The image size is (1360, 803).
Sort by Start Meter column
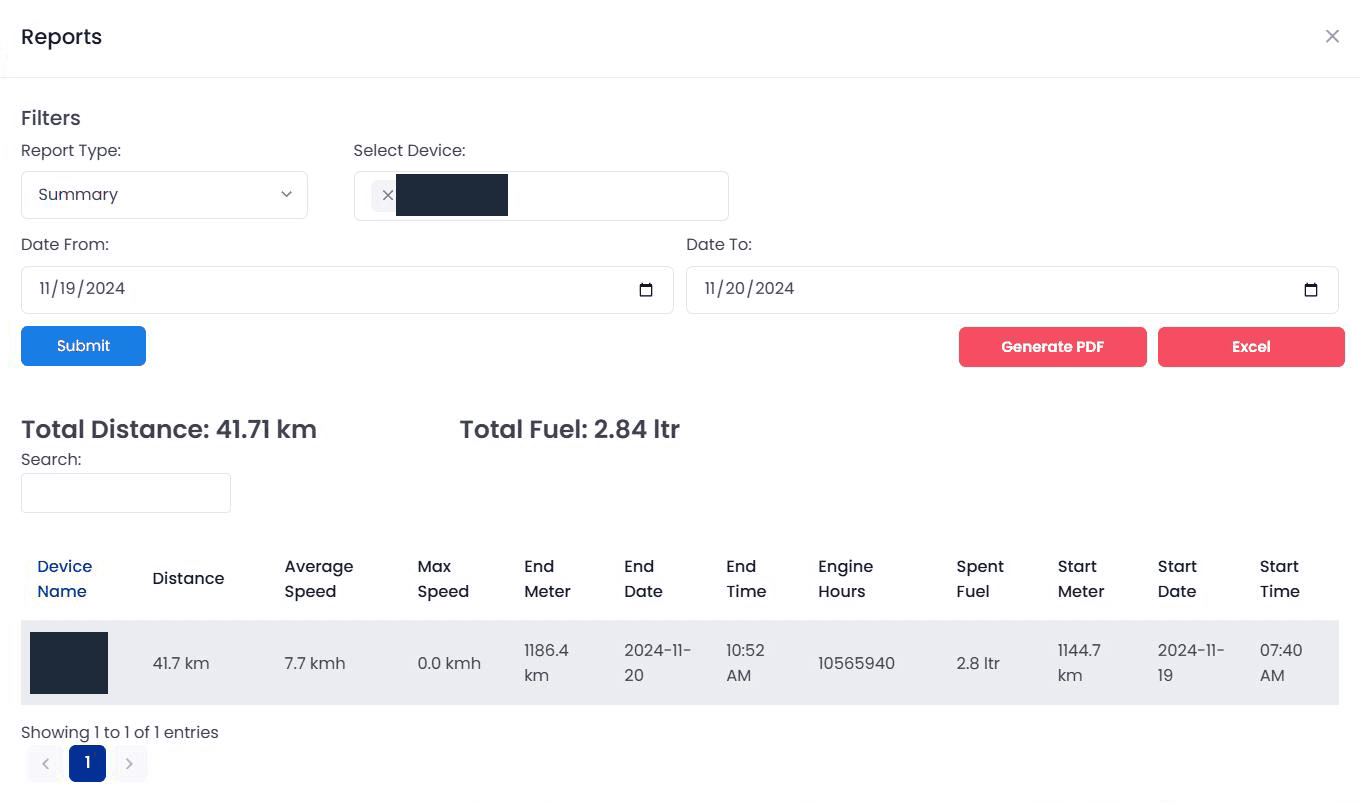[x=1081, y=579]
